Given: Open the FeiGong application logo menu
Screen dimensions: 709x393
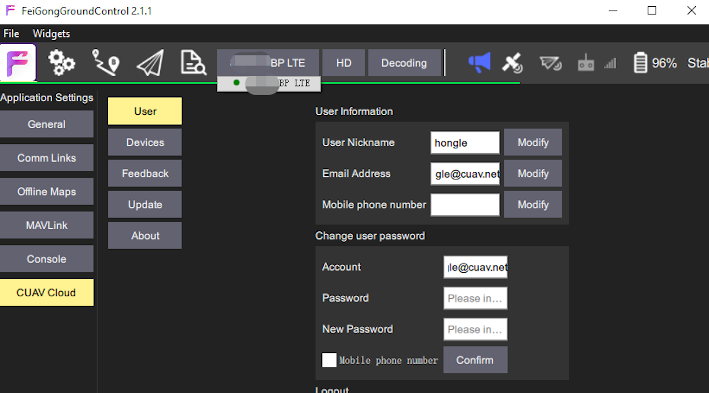Looking at the screenshot, I should (18, 62).
